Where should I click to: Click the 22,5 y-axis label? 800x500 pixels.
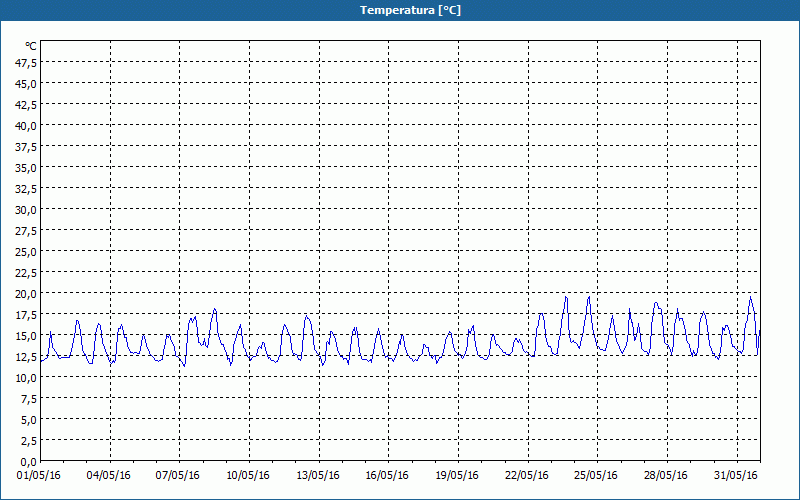27,273
